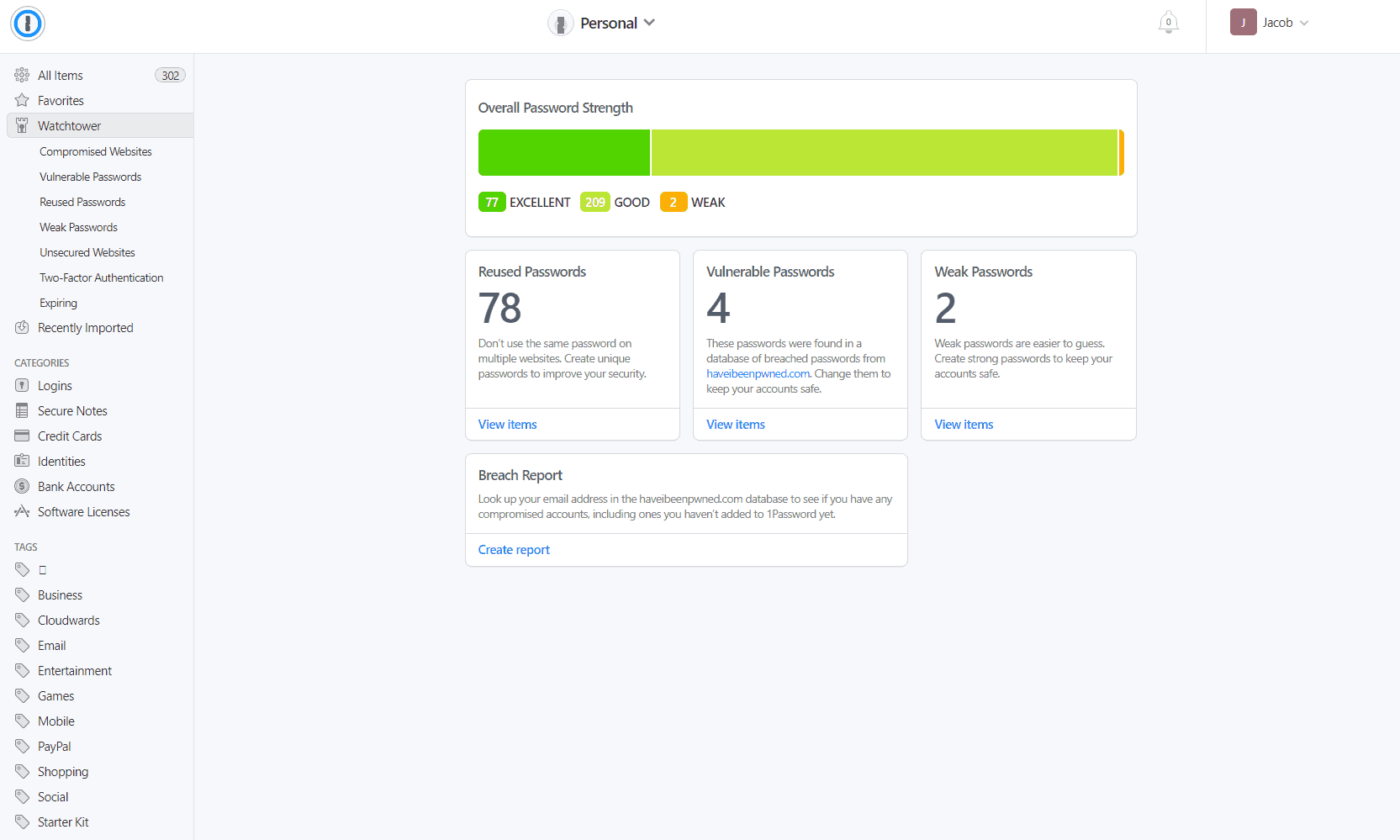This screenshot has width=1400, height=840.
Task: Select Two-Factor Authentication in sidebar
Action: [x=102, y=278]
